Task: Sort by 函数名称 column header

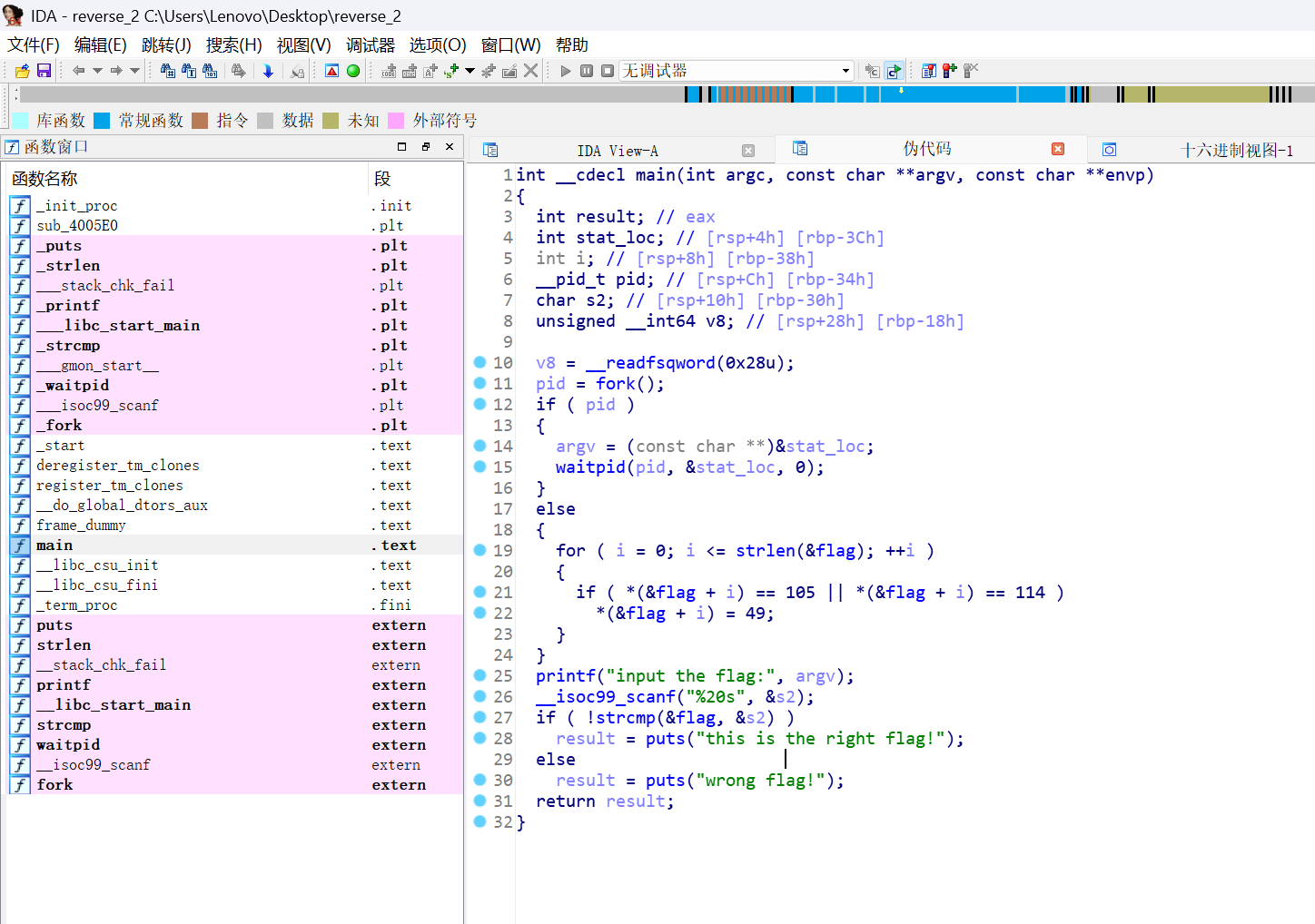Action: pos(45,179)
